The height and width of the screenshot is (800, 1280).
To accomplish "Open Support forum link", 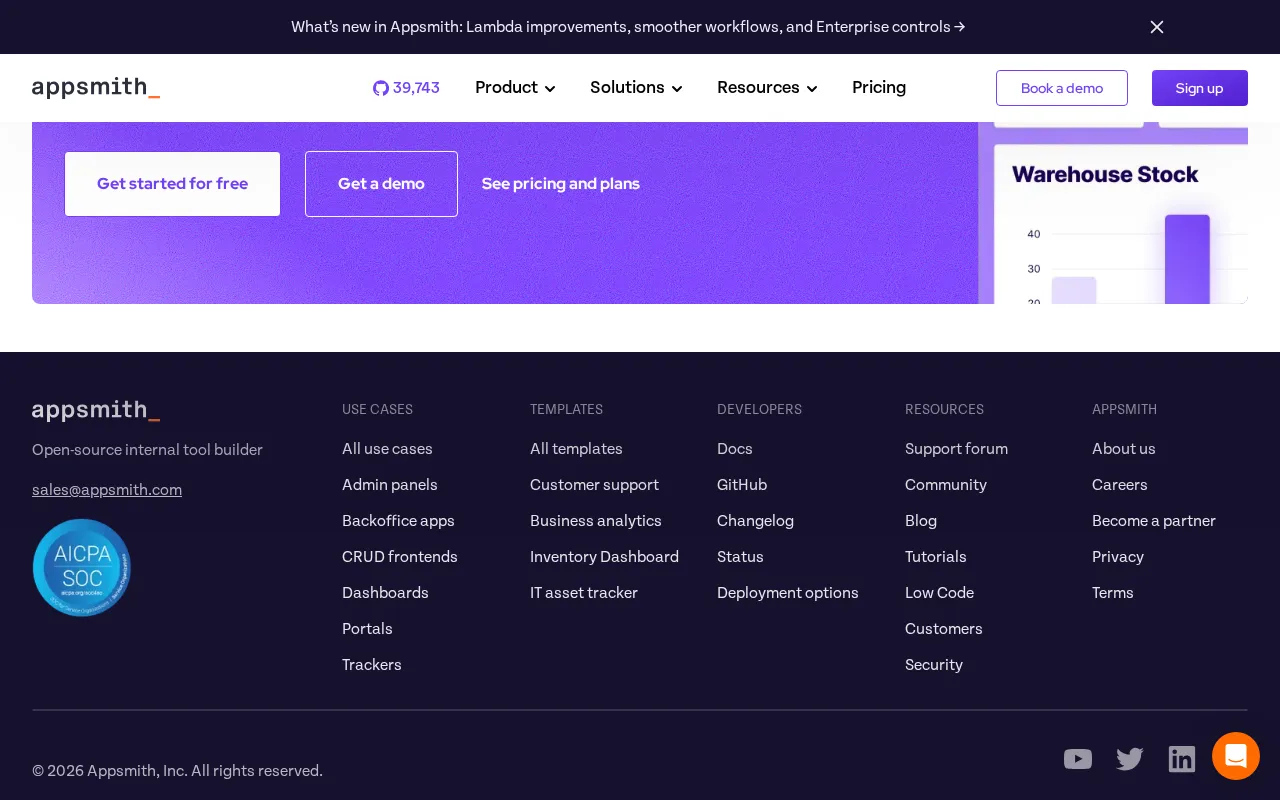I will point(956,449).
